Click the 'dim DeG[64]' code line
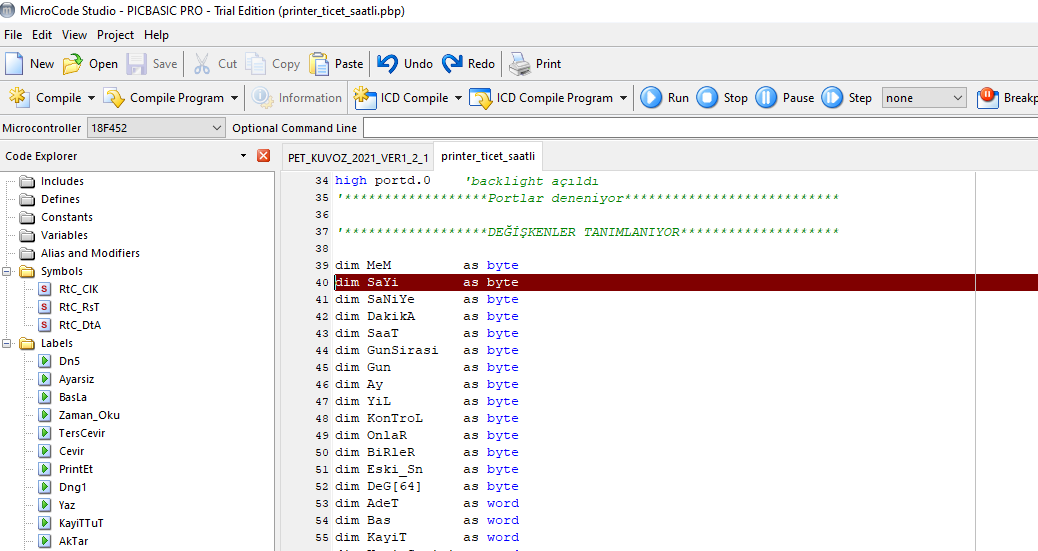Viewport: 1038px width, 551px height. (x=427, y=486)
